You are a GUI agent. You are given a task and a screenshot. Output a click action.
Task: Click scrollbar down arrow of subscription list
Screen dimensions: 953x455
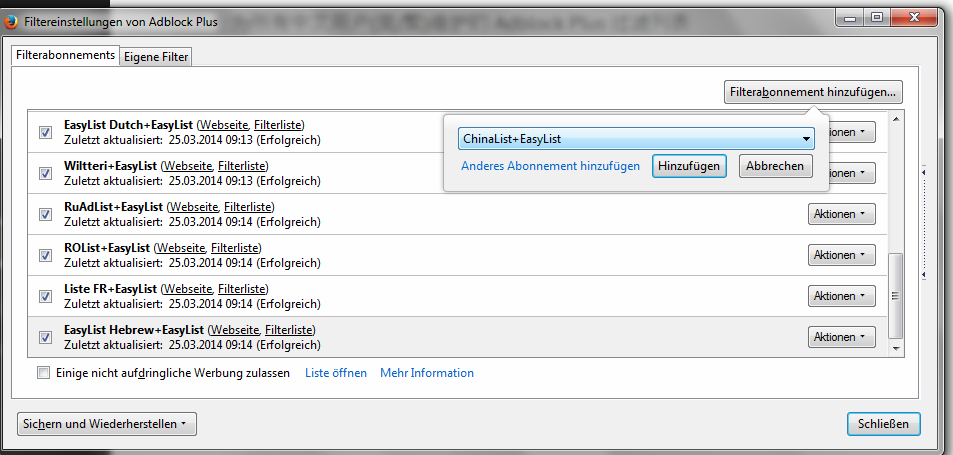(896, 349)
